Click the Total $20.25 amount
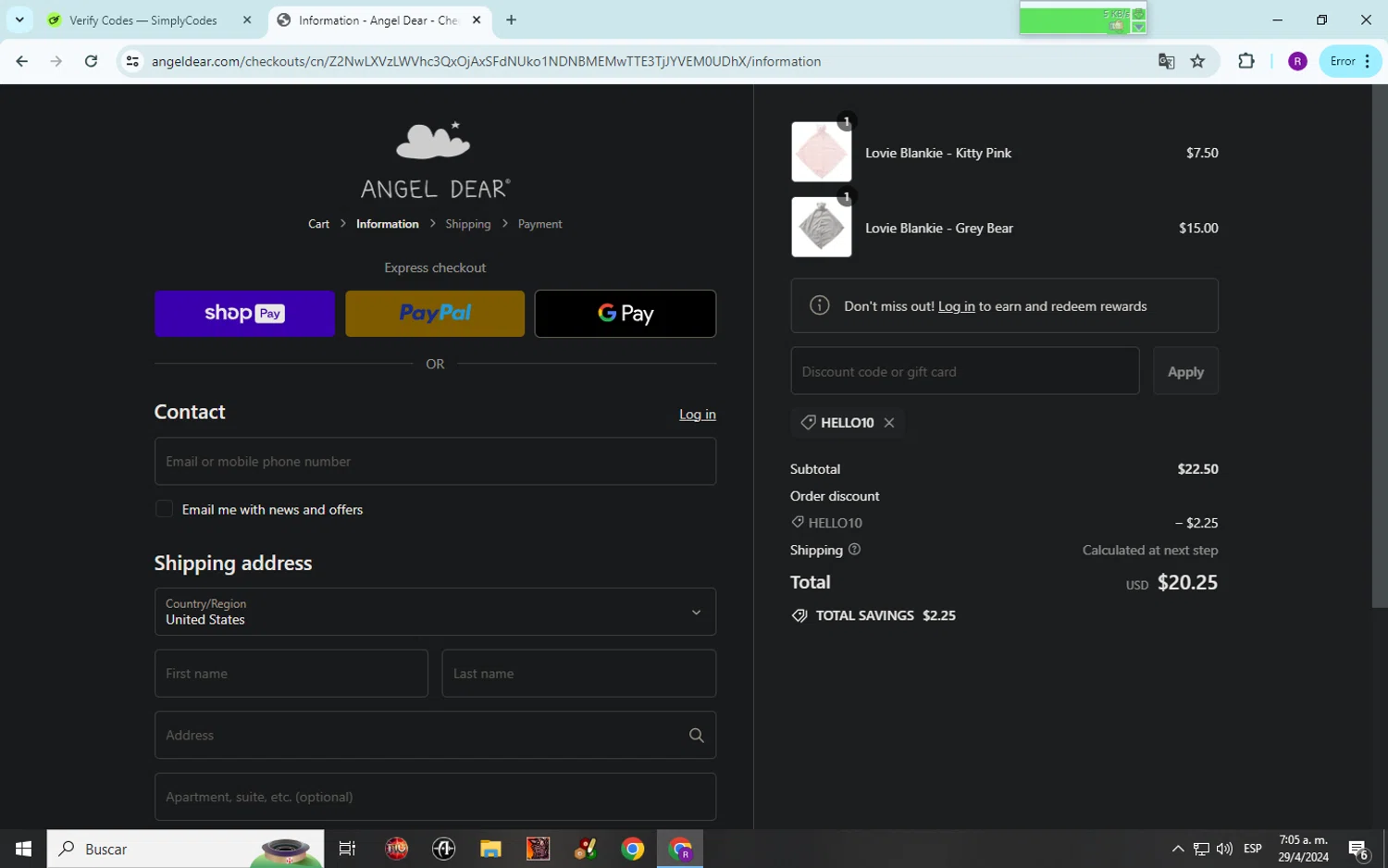This screenshot has width=1388, height=868. (x=1187, y=582)
